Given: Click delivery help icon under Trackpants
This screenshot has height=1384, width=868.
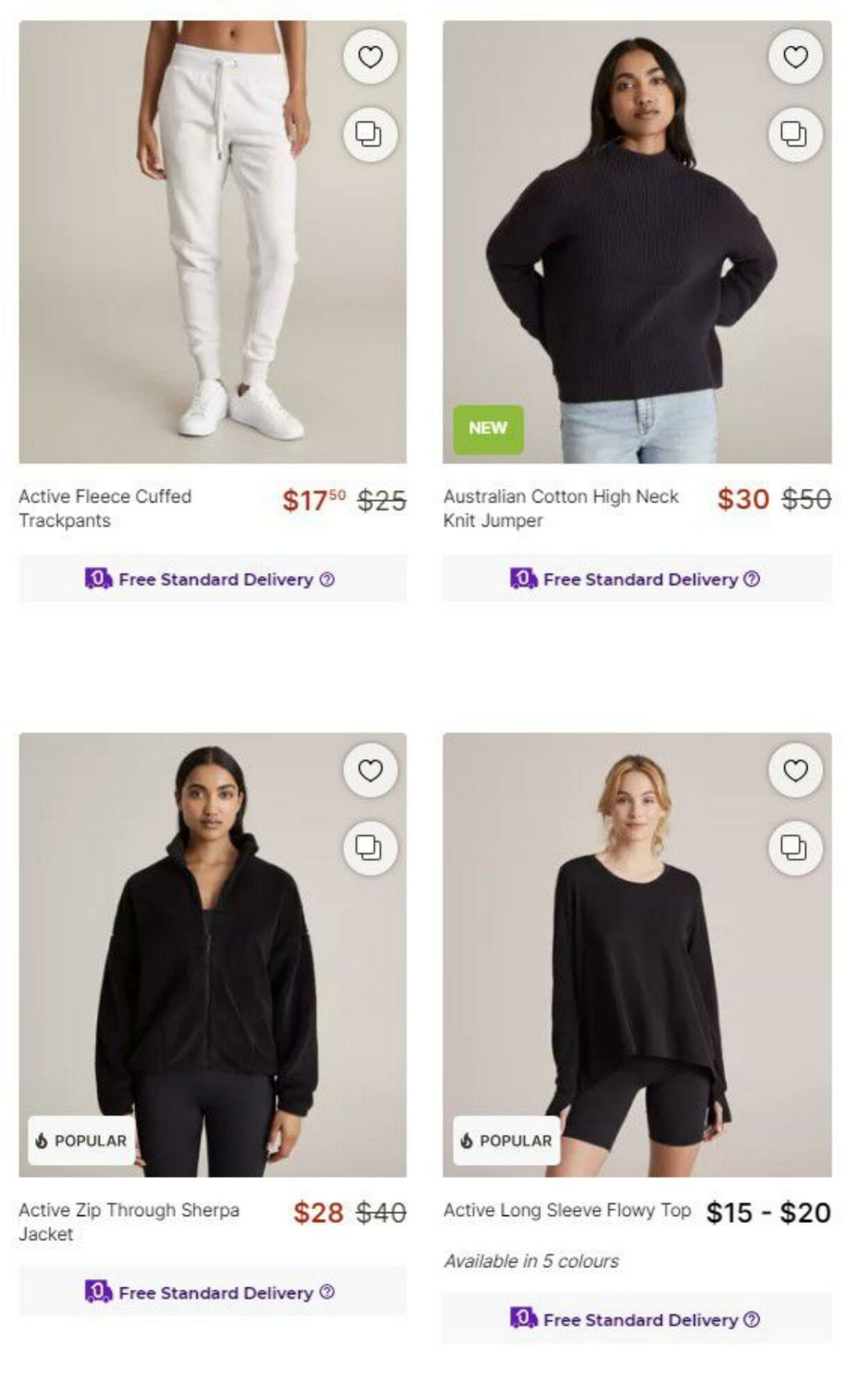Looking at the screenshot, I should click(328, 579).
